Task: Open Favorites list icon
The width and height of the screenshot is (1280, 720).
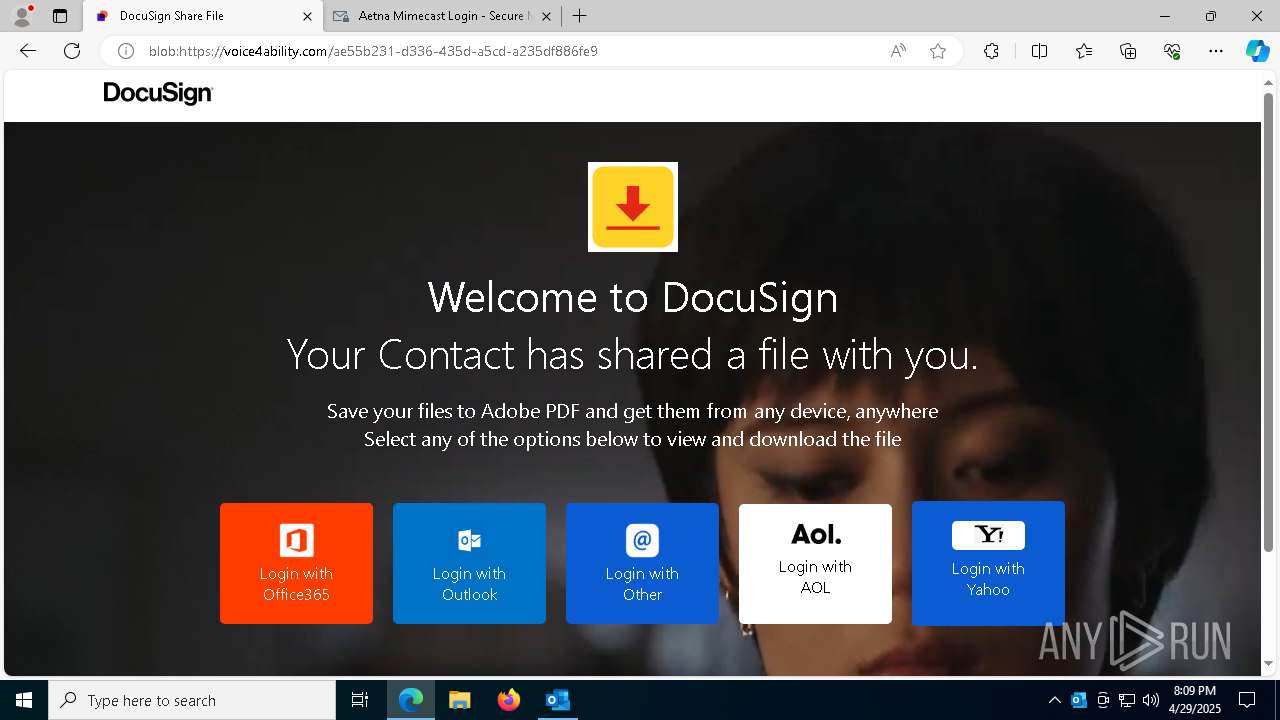Action: click(1084, 51)
